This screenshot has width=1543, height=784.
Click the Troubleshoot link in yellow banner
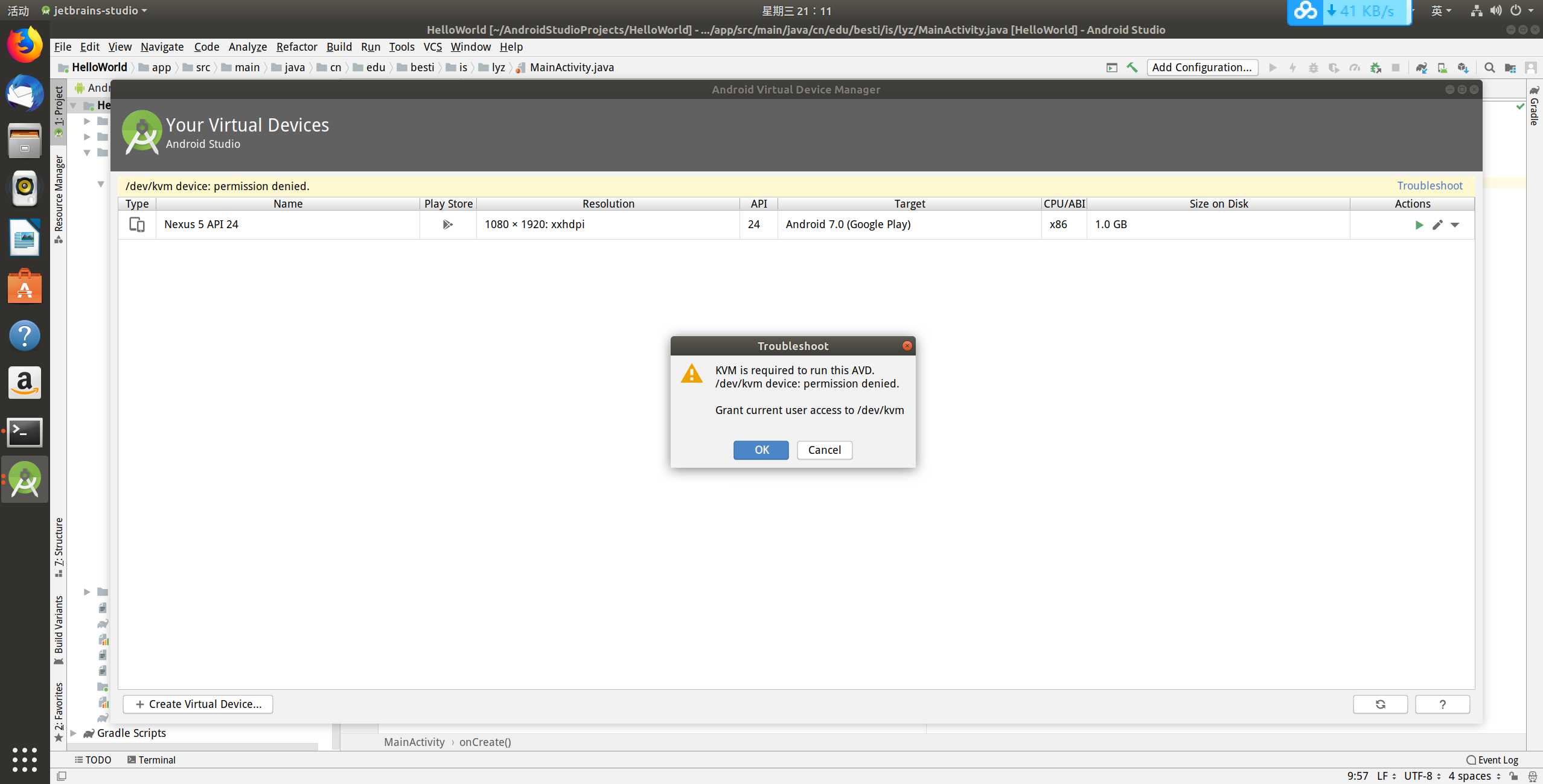1430,186
